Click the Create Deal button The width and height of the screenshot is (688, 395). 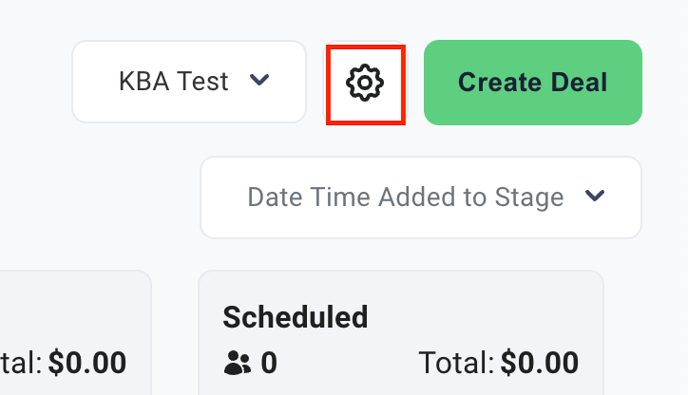533,83
